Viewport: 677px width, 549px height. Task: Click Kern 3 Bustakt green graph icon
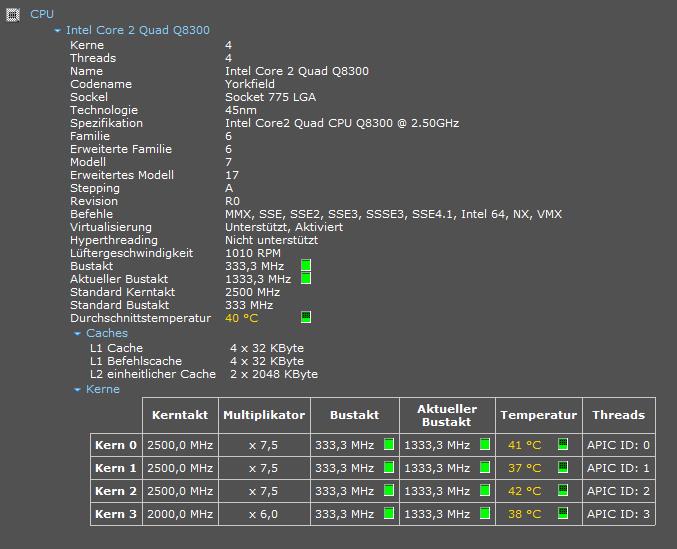[x=389, y=513]
